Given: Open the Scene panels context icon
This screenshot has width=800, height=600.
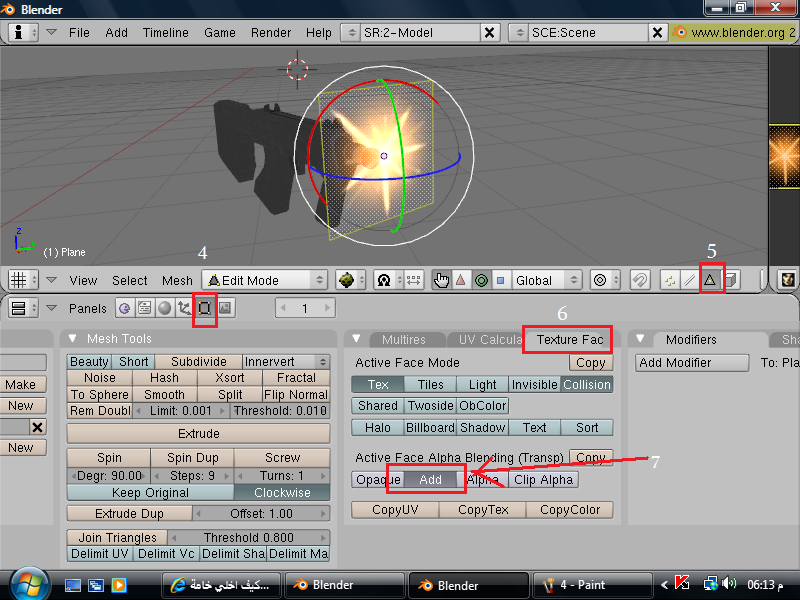Looking at the screenshot, I should pos(224,308).
